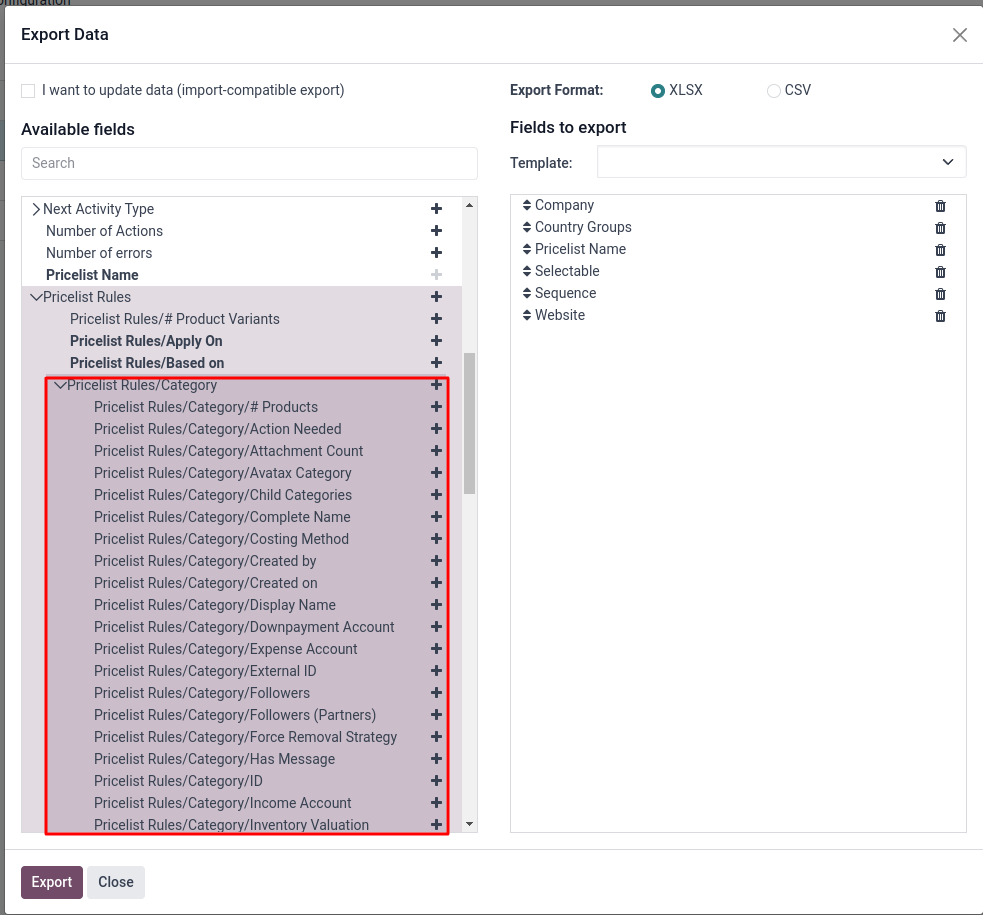The height and width of the screenshot is (915, 983).
Task: Collapse Pricelist Rules/Category subtree
Action: (x=60, y=385)
